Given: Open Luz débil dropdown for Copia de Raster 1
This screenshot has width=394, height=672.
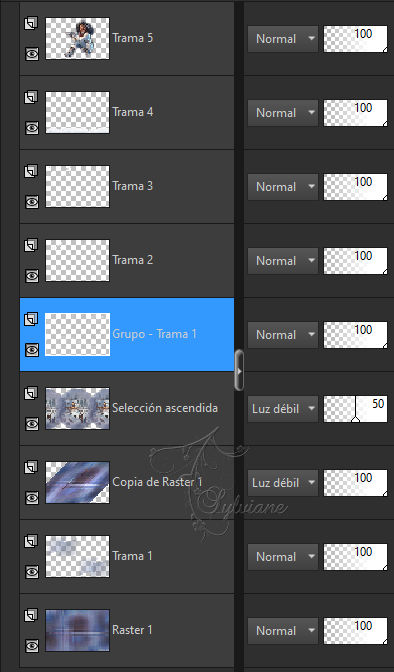Looking at the screenshot, I should coord(283,483).
